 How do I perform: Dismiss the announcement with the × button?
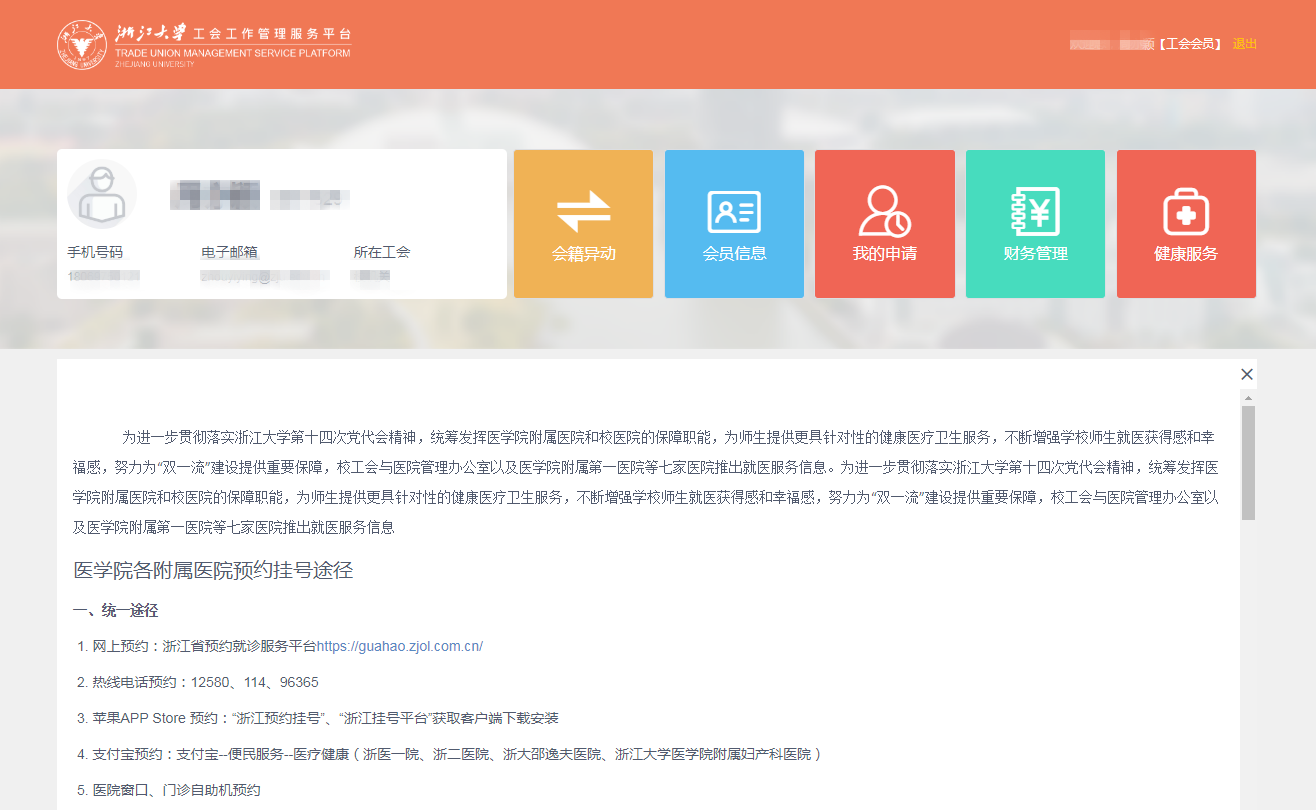point(1246,374)
